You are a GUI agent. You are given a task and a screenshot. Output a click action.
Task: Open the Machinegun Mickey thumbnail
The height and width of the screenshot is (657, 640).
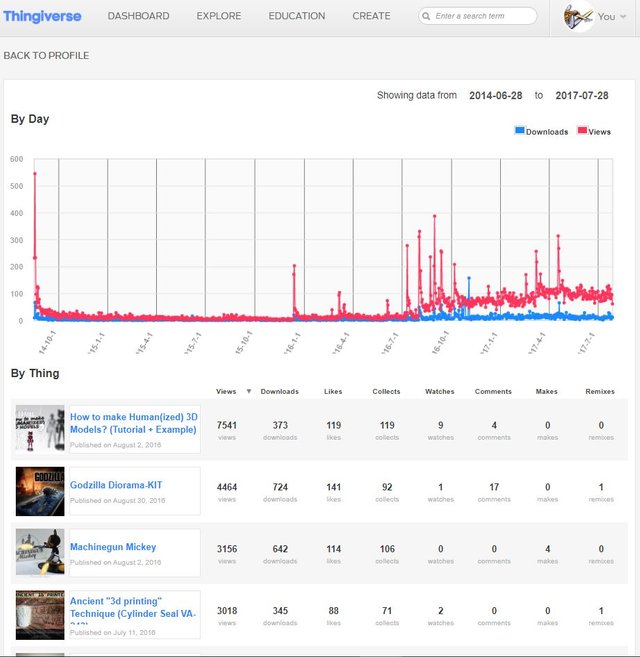click(x=40, y=552)
